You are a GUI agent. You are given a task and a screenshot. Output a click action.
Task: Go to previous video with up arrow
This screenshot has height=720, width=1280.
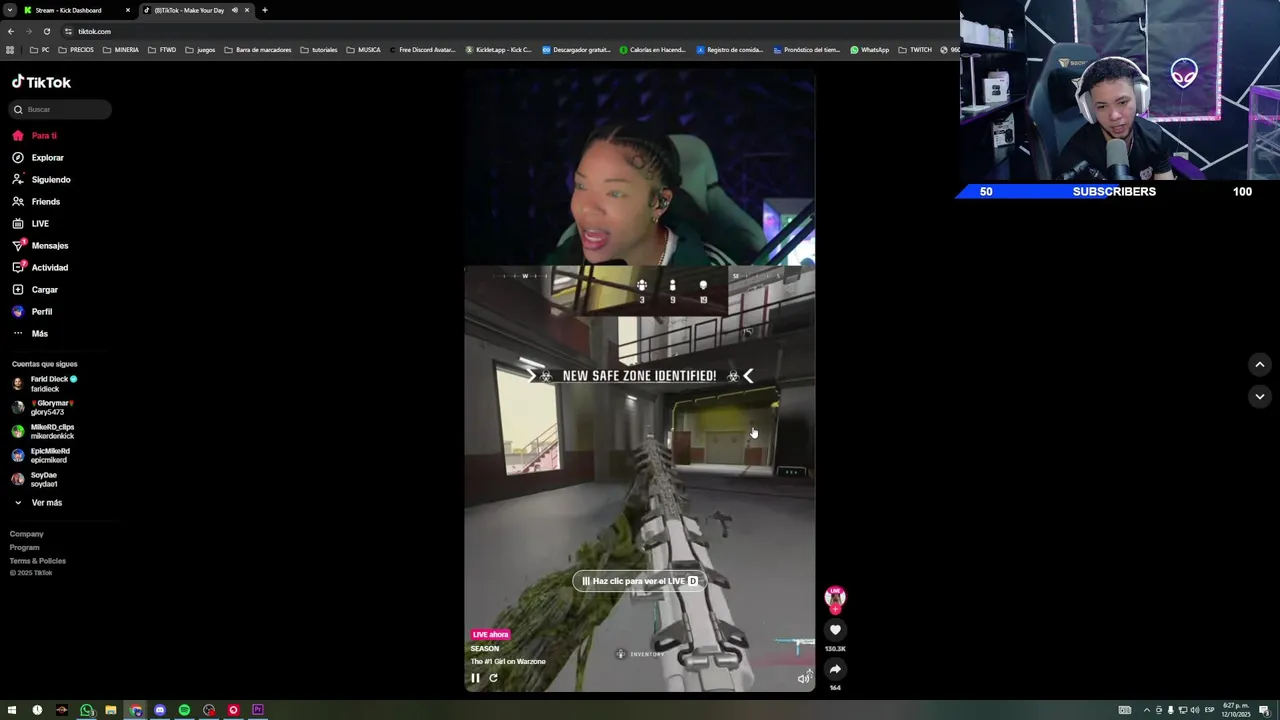(x=1259, y=365)
